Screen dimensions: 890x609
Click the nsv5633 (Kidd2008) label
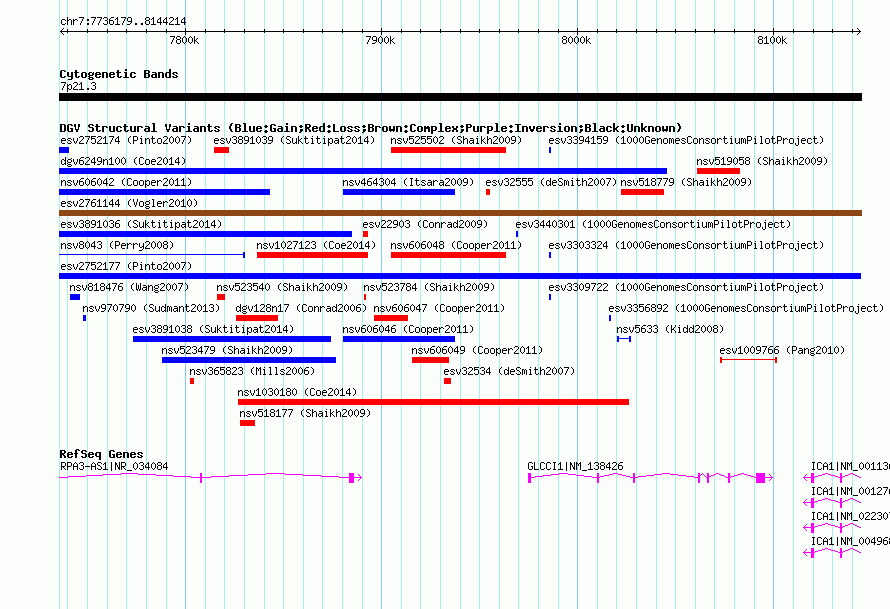tap(670, 329)
